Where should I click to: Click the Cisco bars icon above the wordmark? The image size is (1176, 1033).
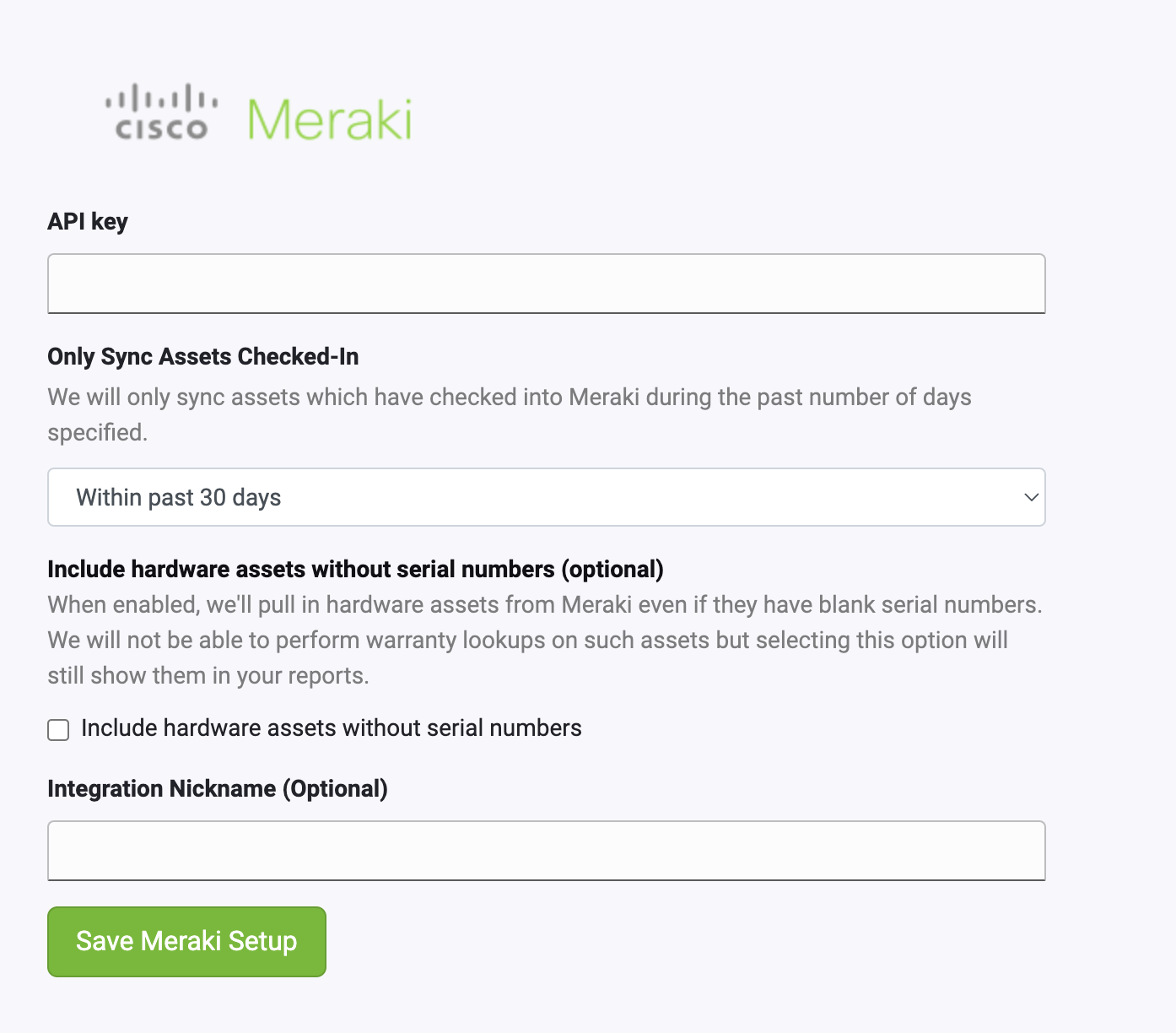(160, 98)
